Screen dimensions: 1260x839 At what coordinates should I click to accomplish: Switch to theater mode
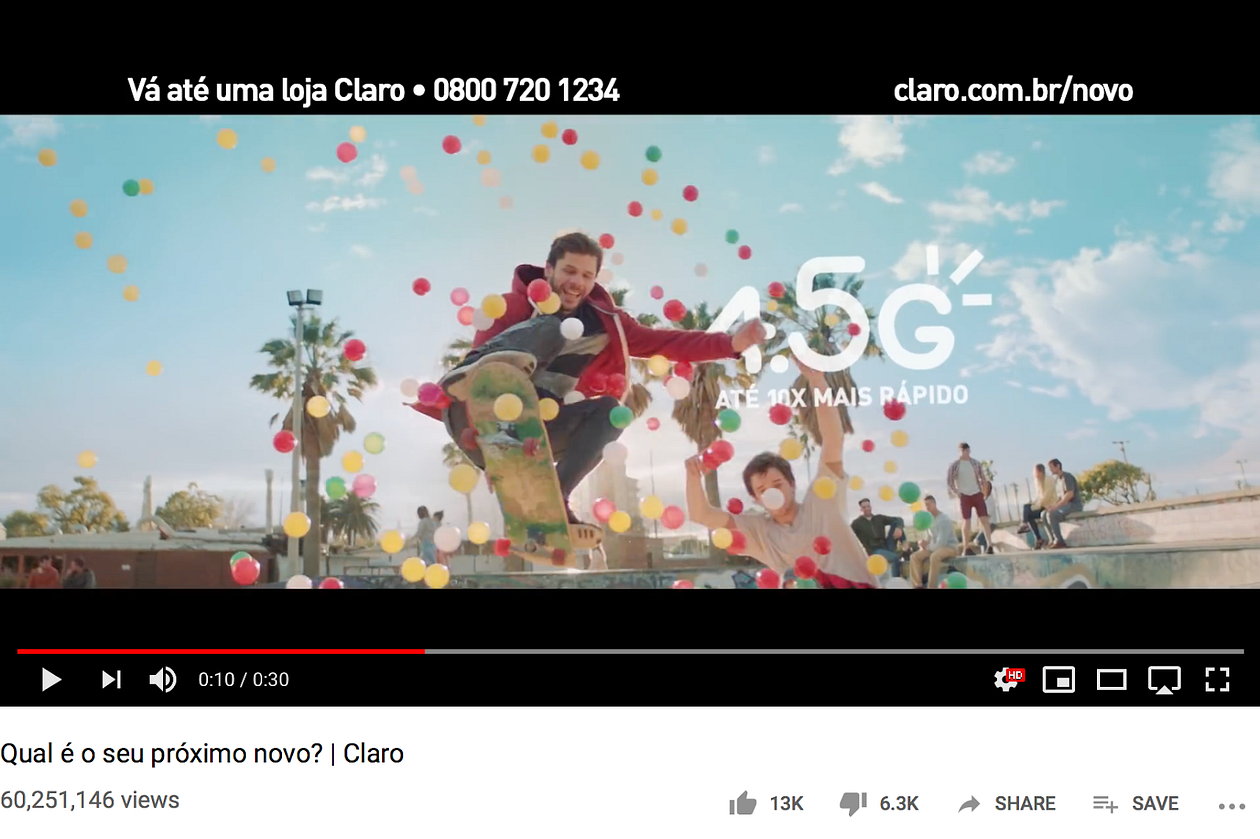click(1112, 680)
